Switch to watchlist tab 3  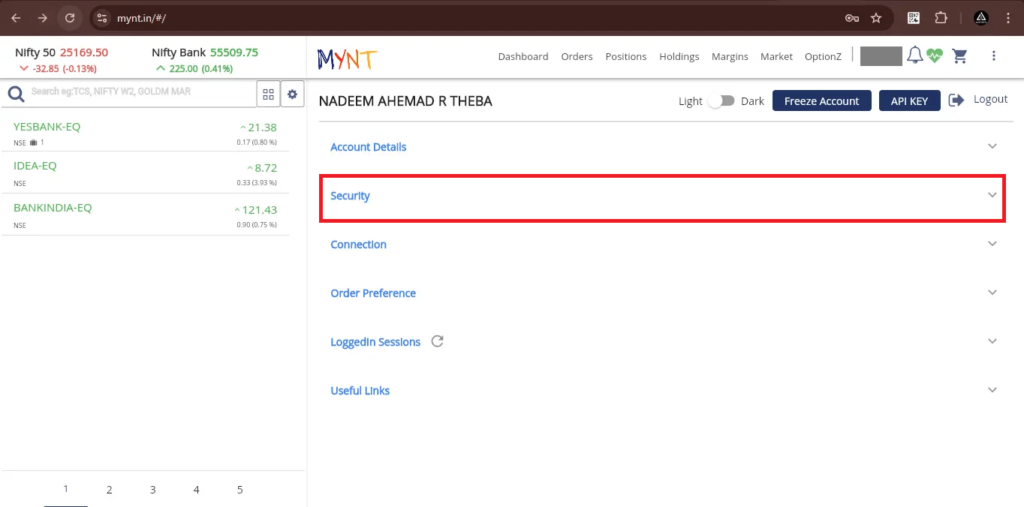(x=153, y=490)
